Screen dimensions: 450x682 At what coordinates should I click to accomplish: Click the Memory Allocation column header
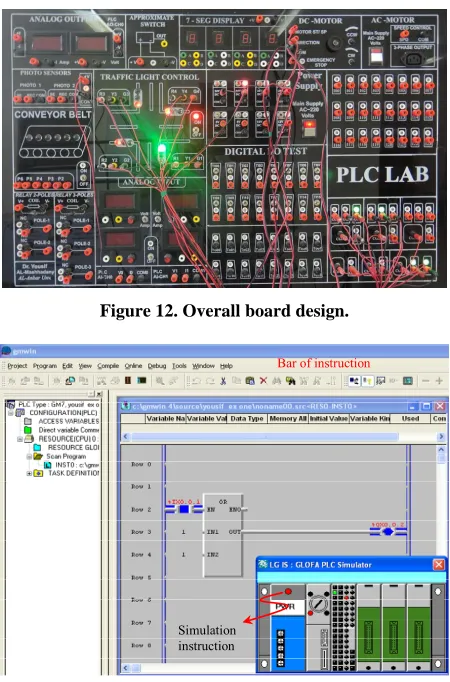[287, 418]
